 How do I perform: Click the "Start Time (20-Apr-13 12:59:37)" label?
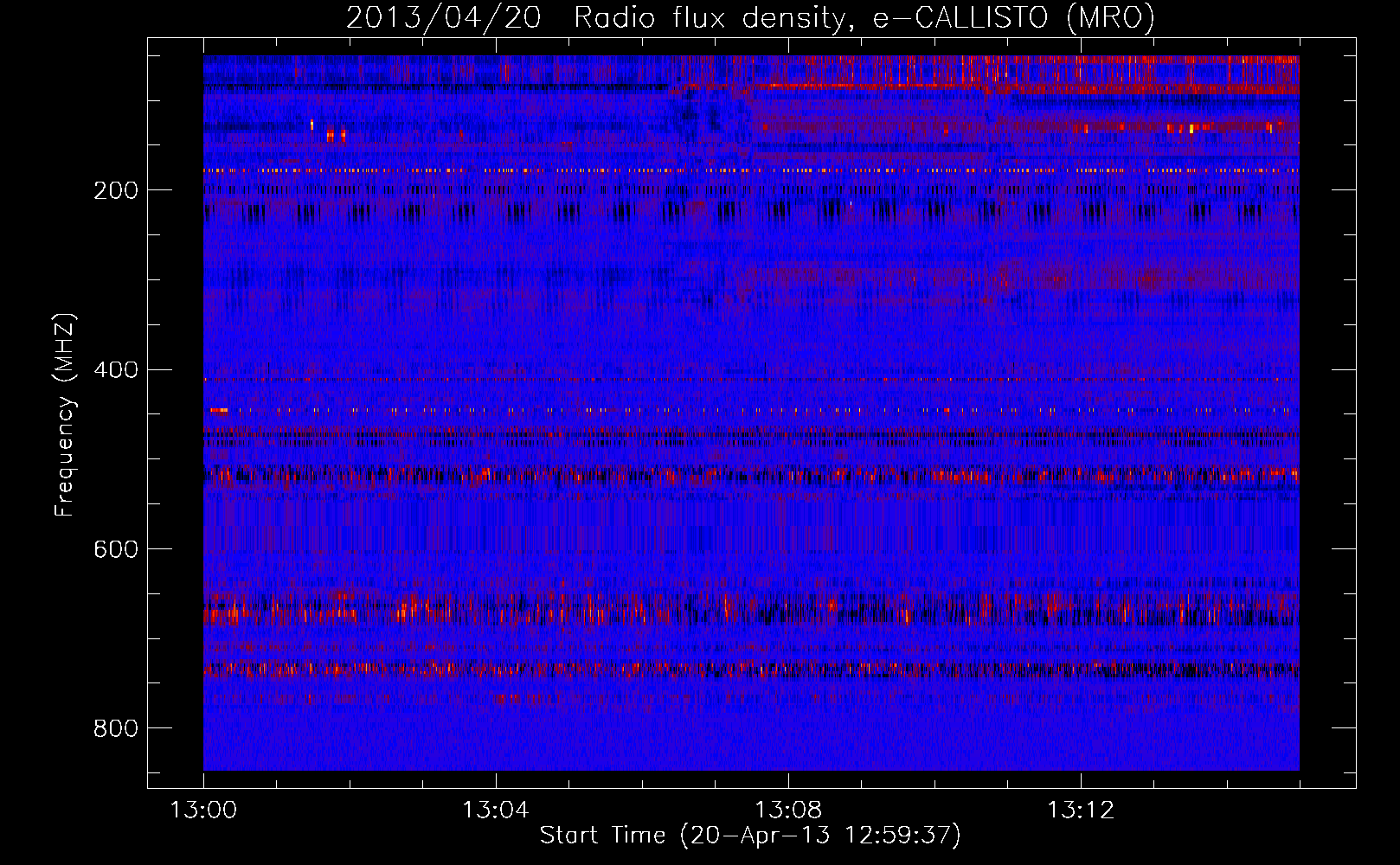[x=750, y=836]
